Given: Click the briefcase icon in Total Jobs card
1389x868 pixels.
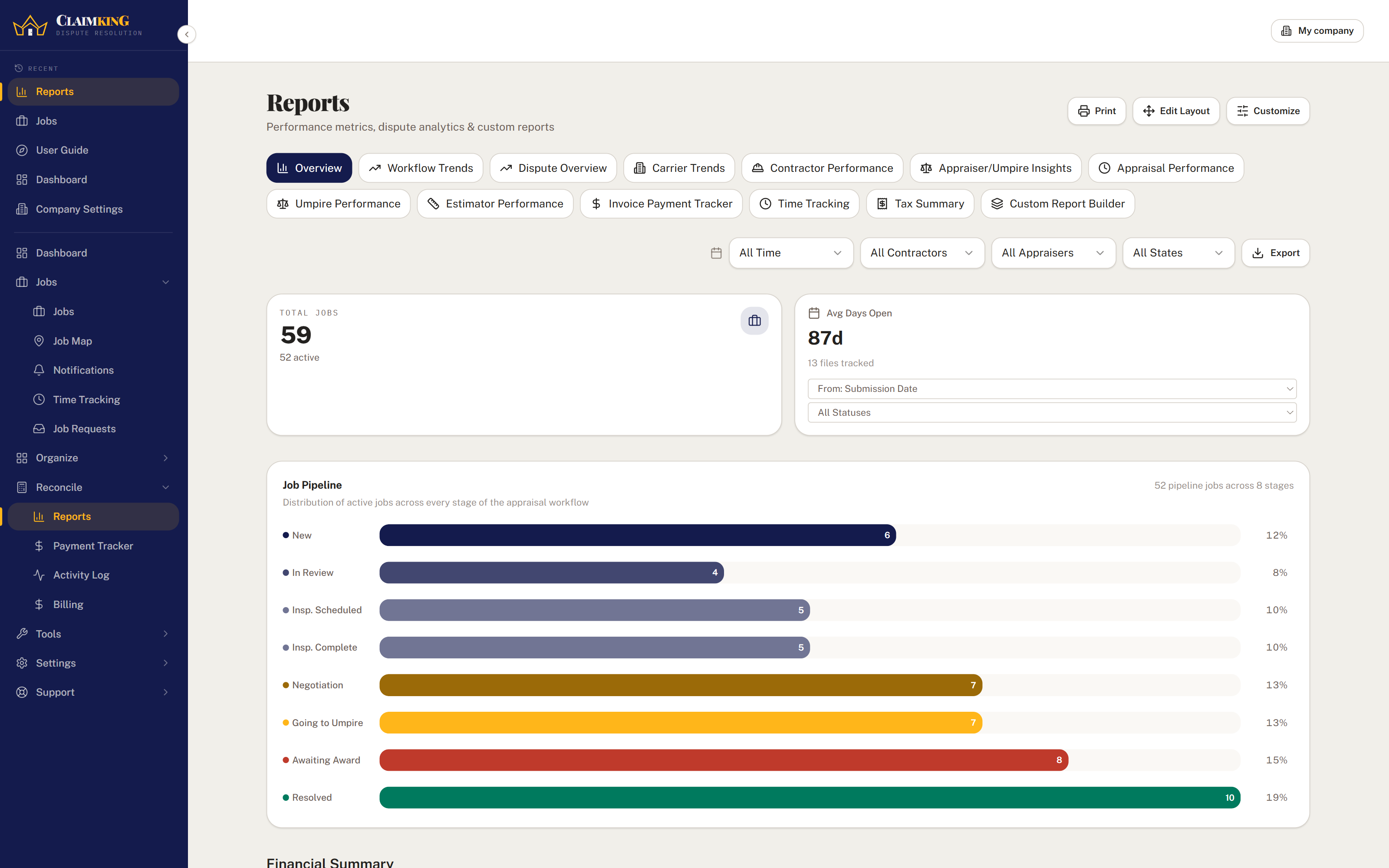Looking at the screenshot, I should click(x=754, y=321).
